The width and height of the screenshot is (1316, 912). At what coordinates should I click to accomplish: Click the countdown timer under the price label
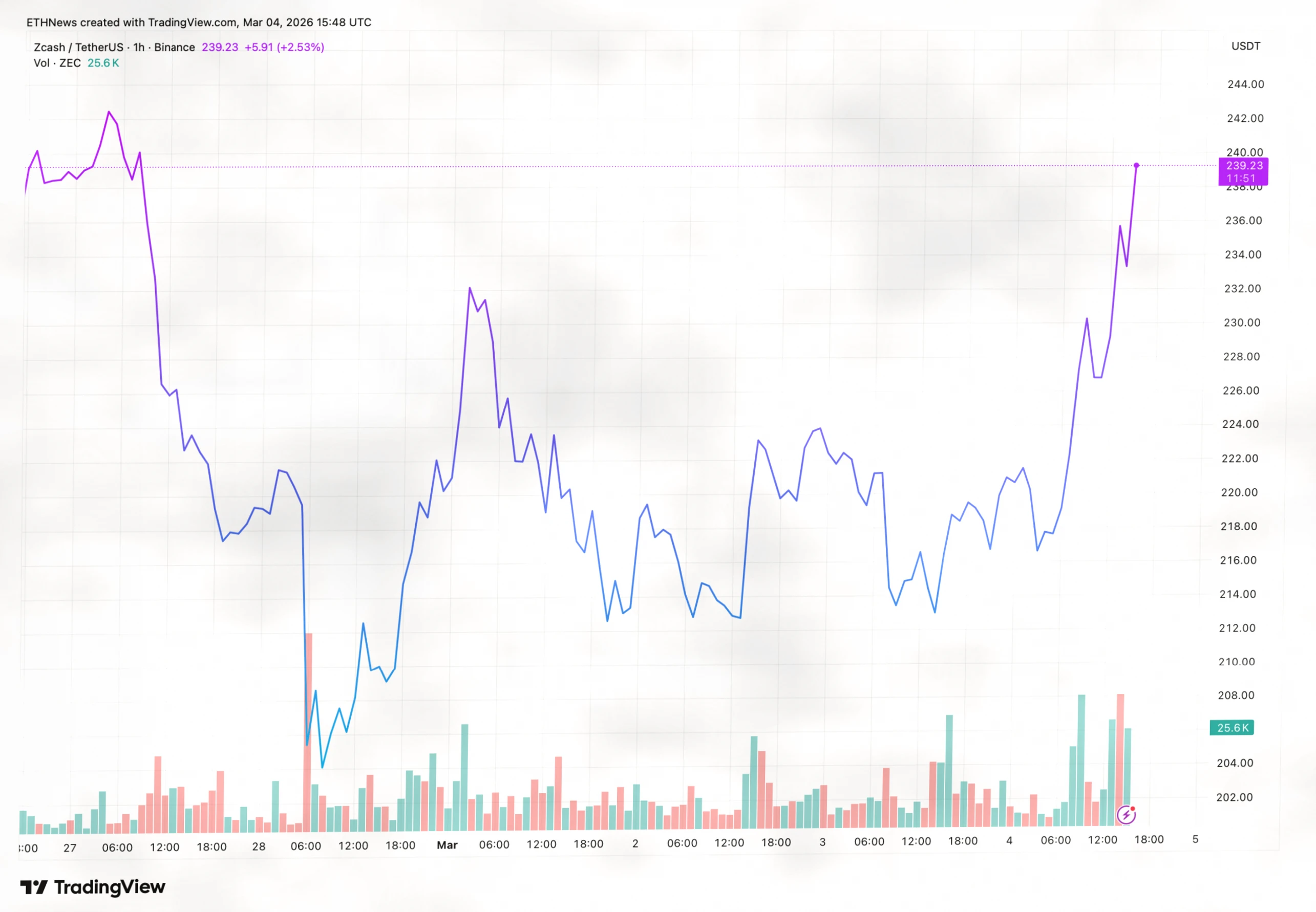pyautogui.click(x=1241, y=178)
